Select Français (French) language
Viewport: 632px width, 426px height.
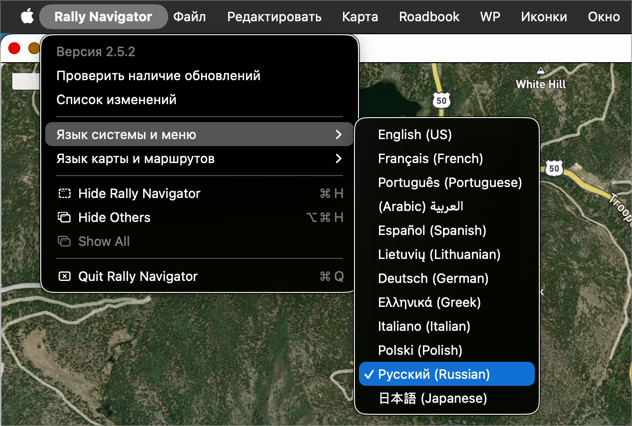pyautogui.click(x=447, y=158)
